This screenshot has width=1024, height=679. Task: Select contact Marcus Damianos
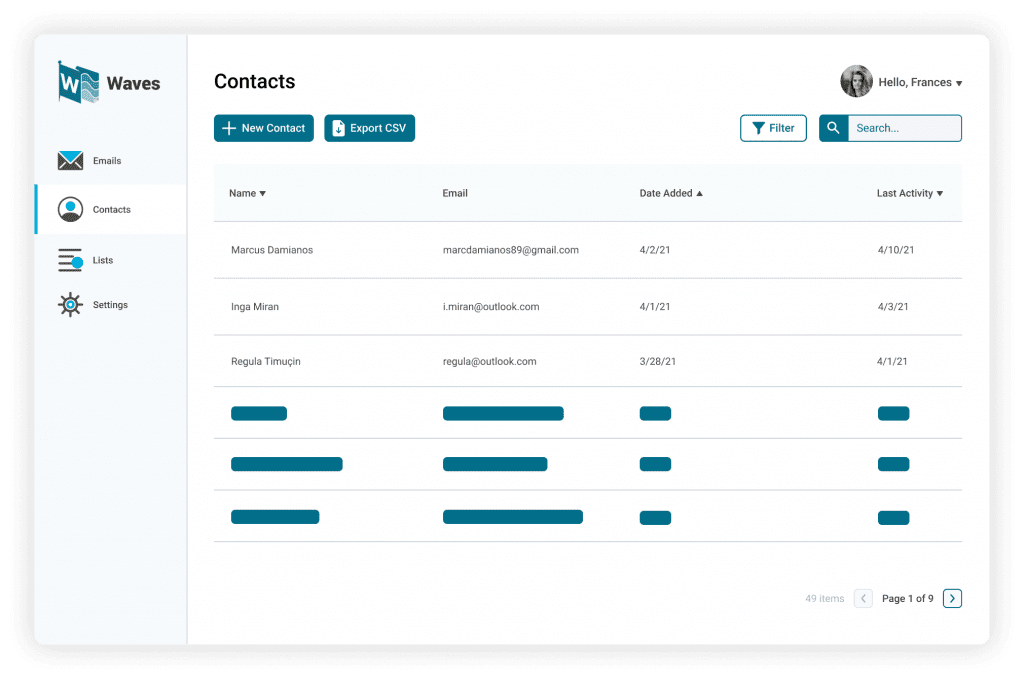[272, 250]
